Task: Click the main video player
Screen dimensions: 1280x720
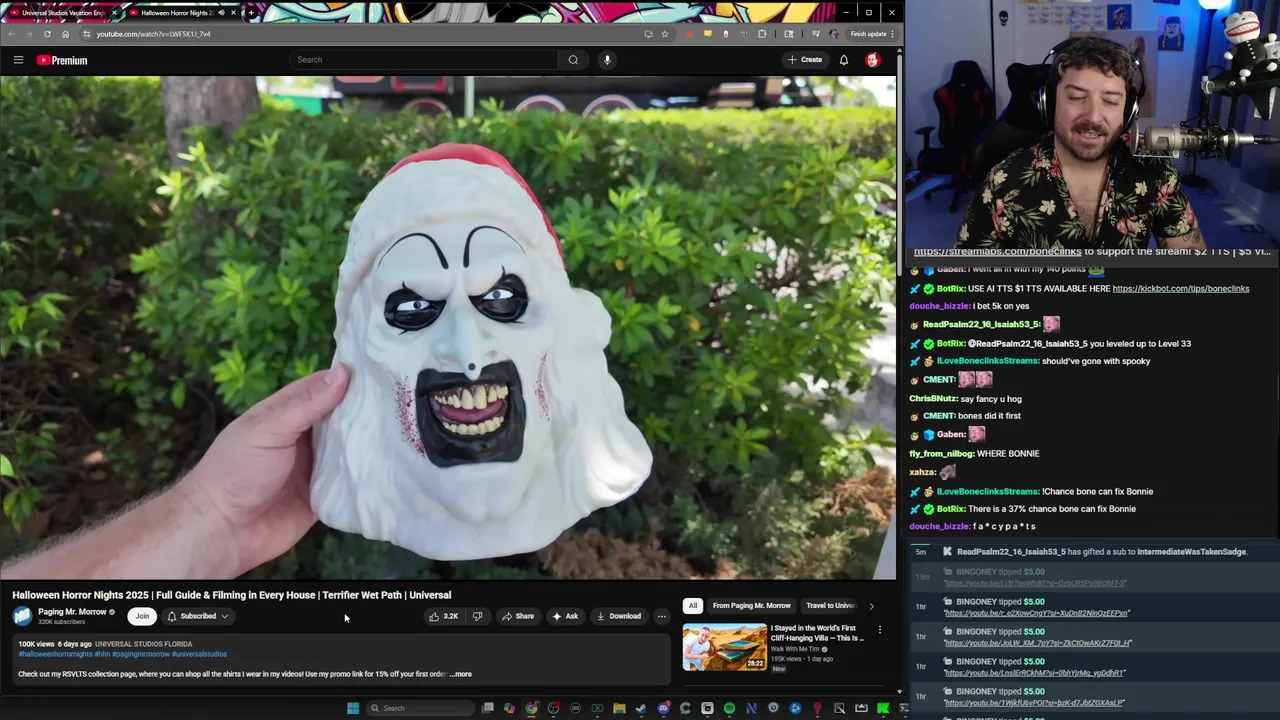Action: coord(448,328)
